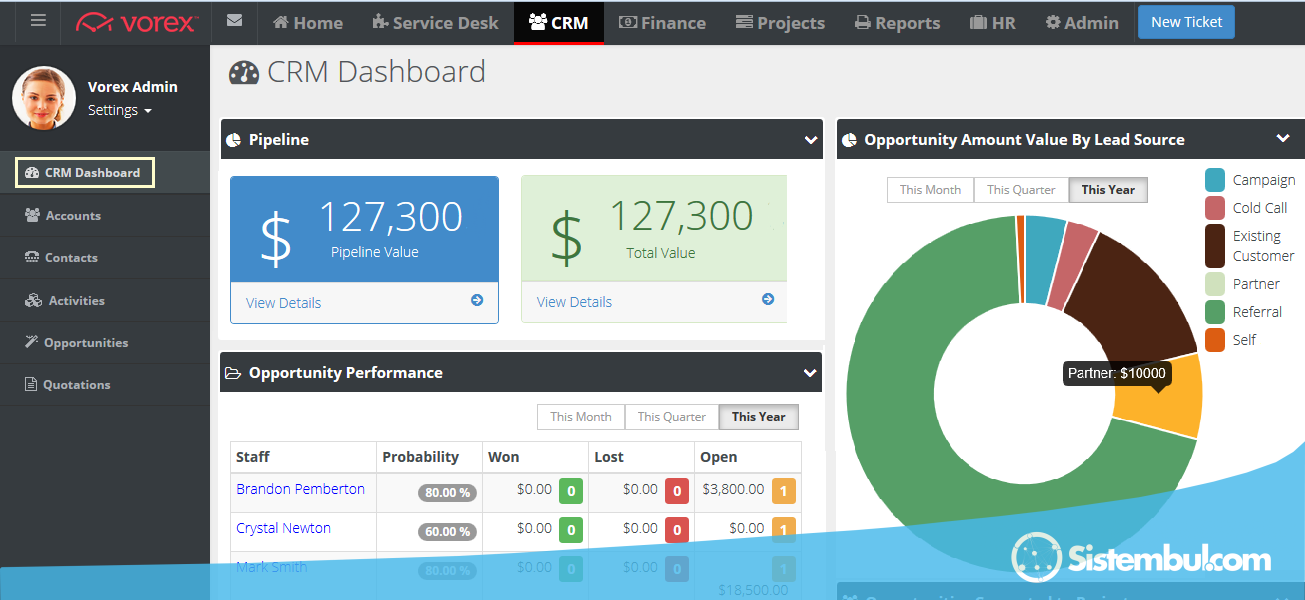
Task: Collapse the Opportunity Performance panel
Action: pos(810,373)
